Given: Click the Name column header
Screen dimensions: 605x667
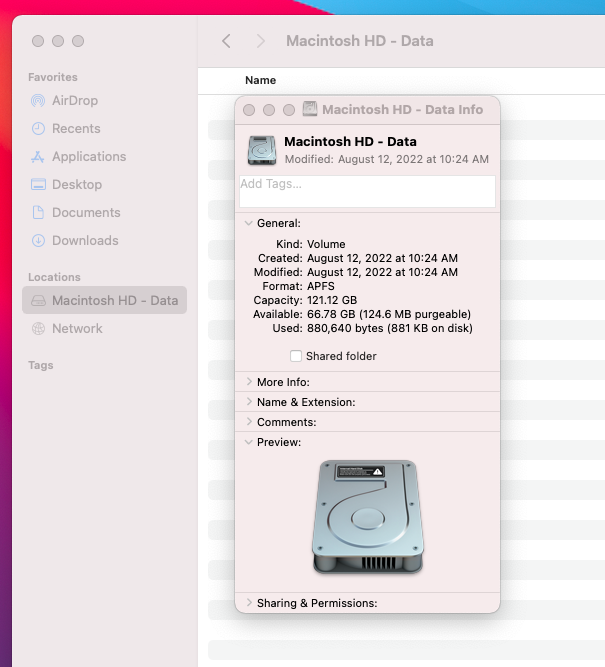Looking at the screenshot, I should tap(260, 80).
